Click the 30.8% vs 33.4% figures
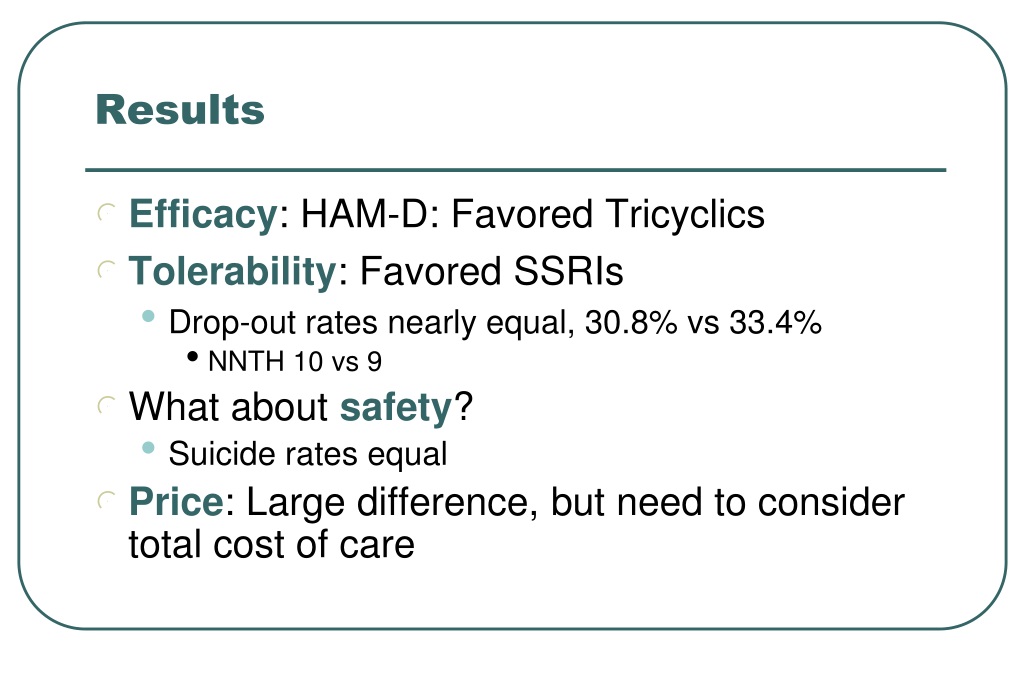The image size is (1023, 682). pyautogui.click(x=703, y=322)
